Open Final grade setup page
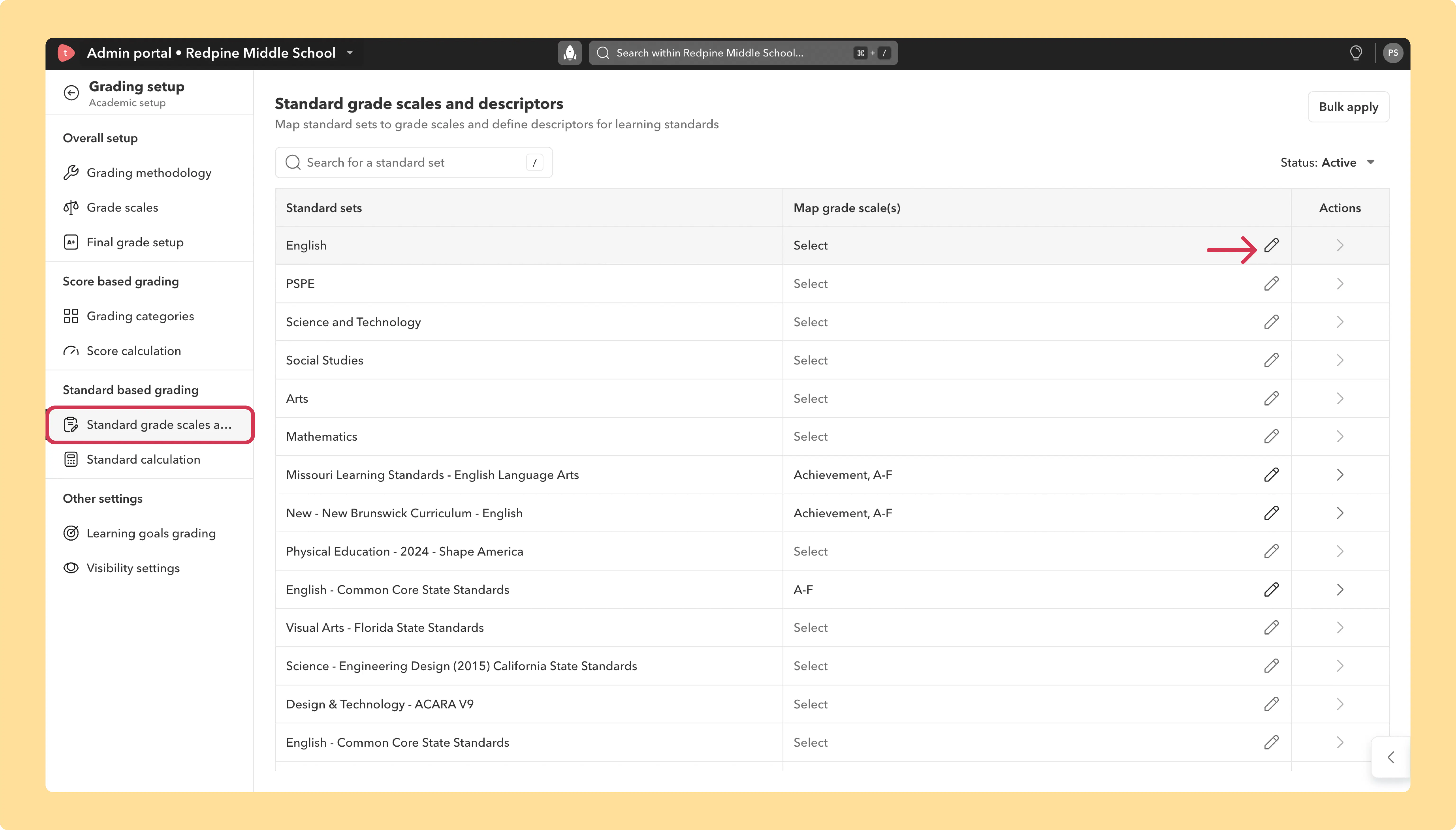 [x=150, y=242]
